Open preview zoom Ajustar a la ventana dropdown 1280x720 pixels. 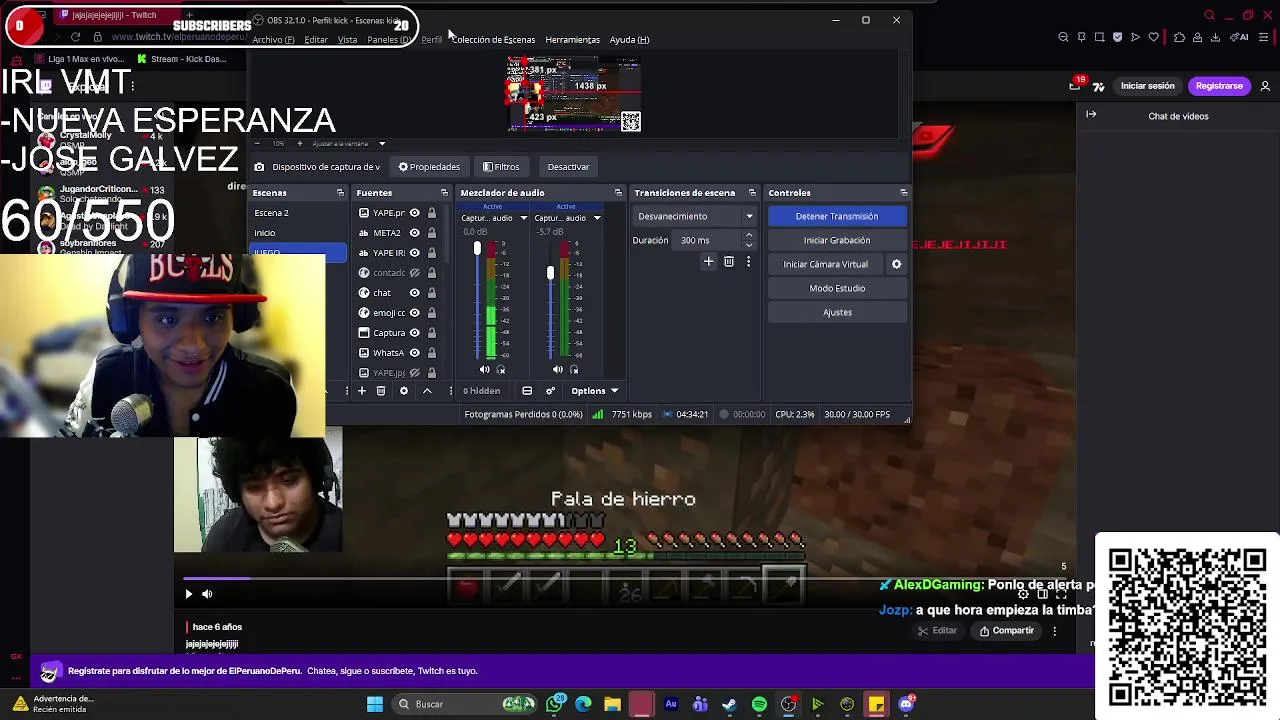[x=381, y=144]
